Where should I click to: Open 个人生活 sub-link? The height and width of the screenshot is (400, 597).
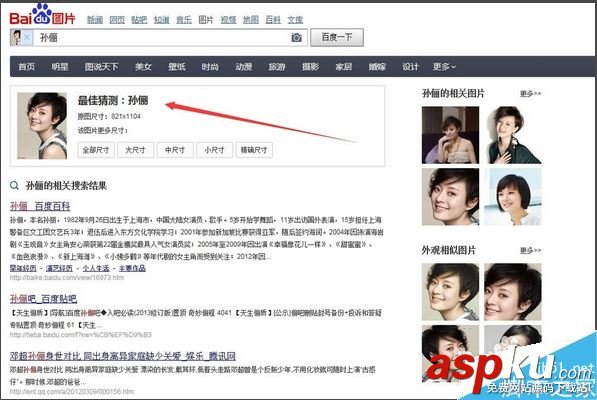click(96, 268)
